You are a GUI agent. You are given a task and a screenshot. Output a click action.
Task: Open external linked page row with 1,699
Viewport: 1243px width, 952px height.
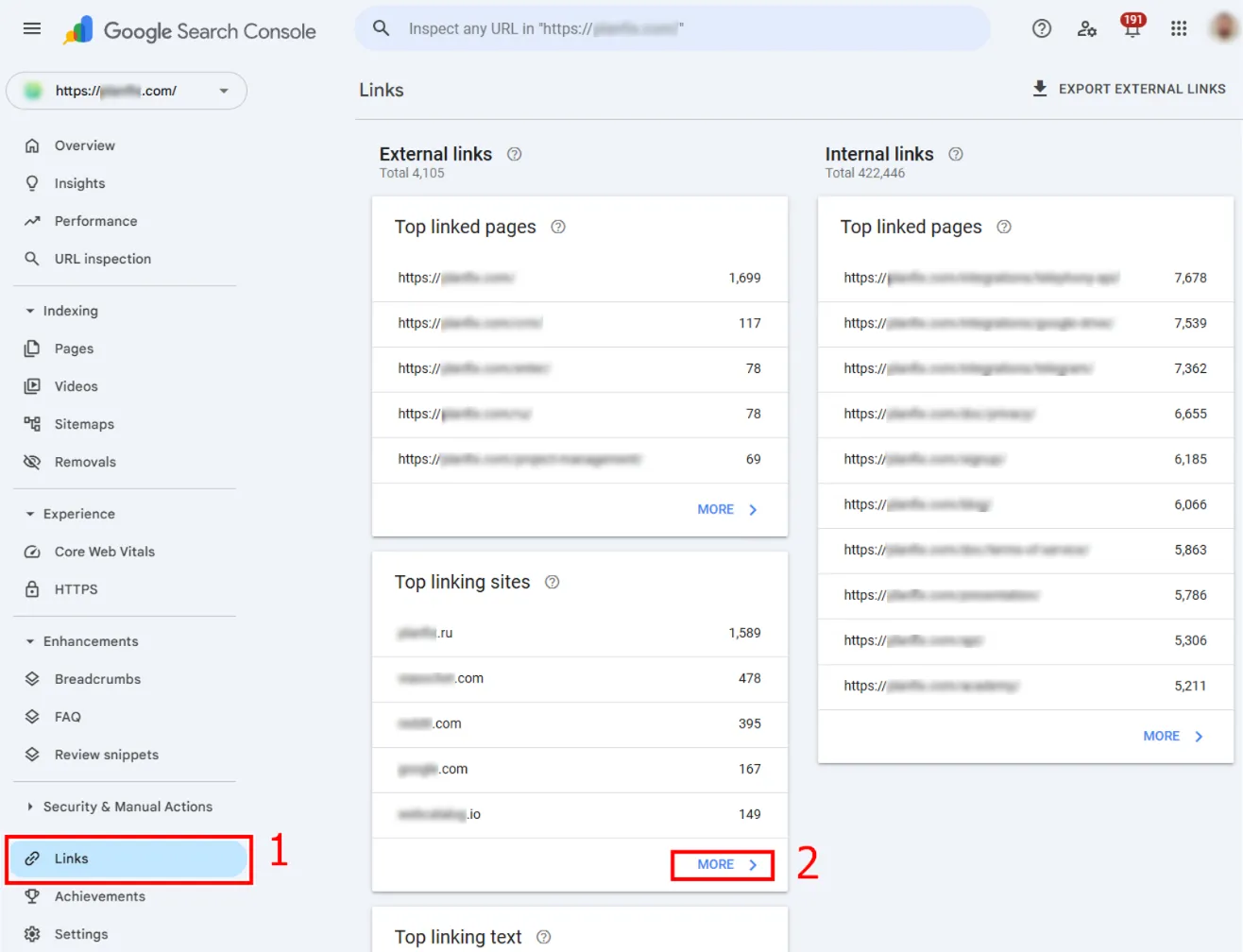pos(580,278)
